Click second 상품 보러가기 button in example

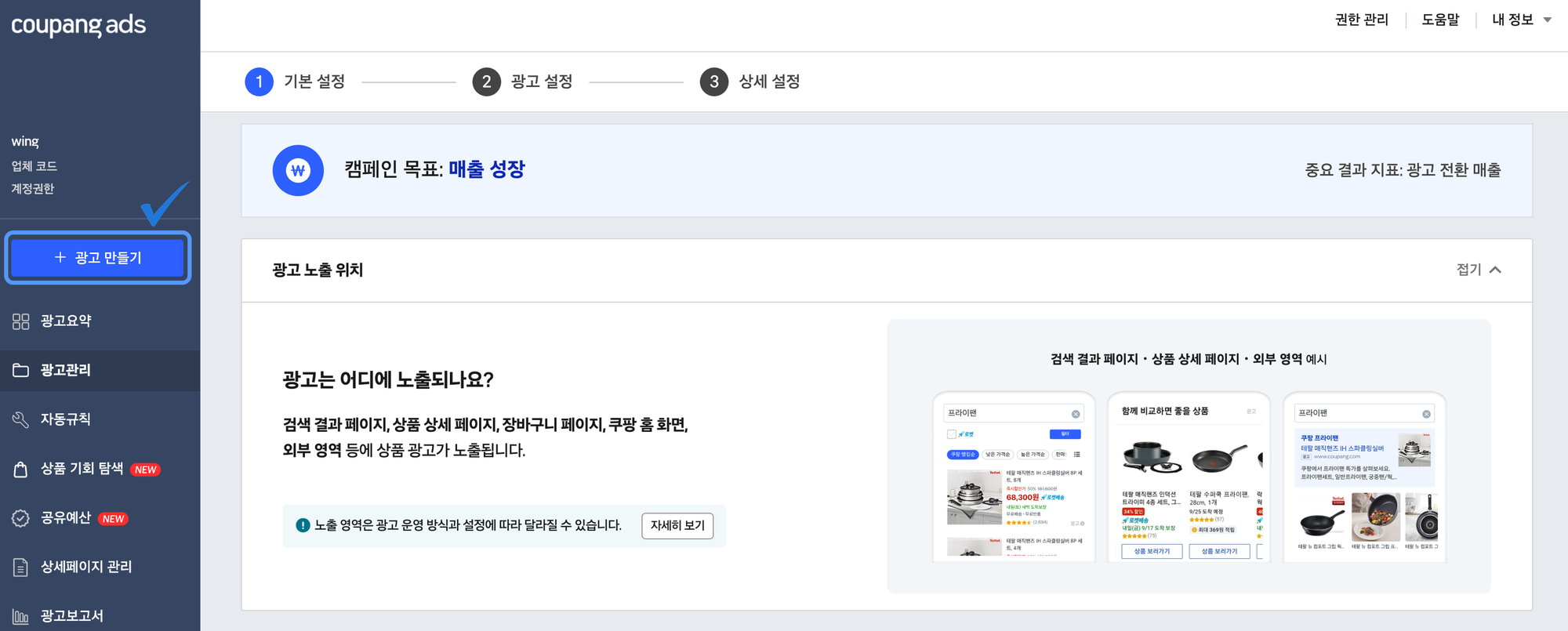[x=1219, y=551]
